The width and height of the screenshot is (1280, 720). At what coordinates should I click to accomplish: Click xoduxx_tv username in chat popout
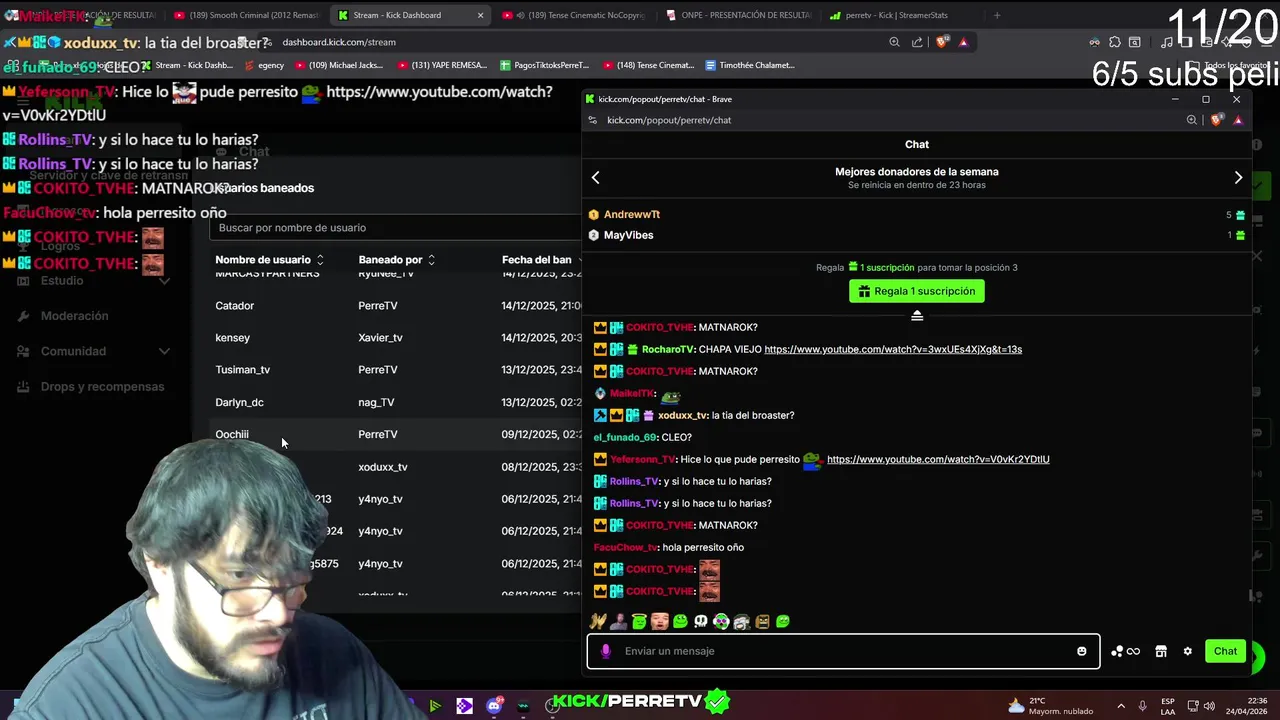[682, 415]
